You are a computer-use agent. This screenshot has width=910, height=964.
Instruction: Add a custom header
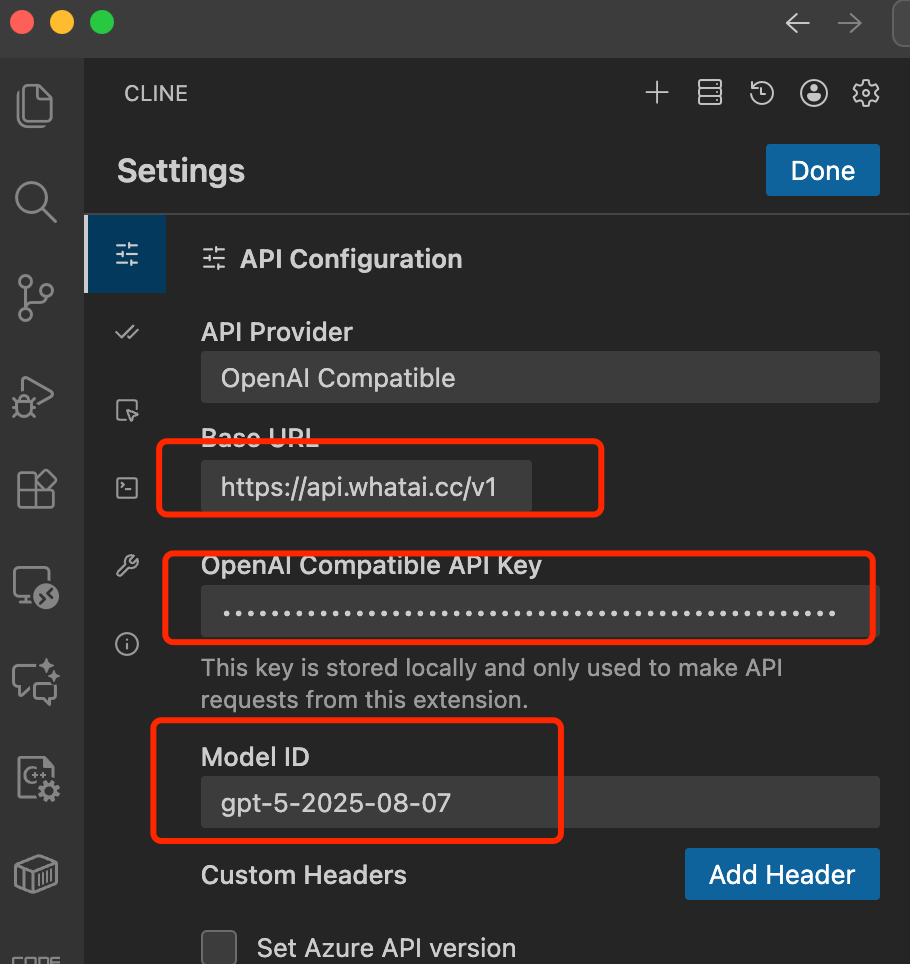point(782,873)
